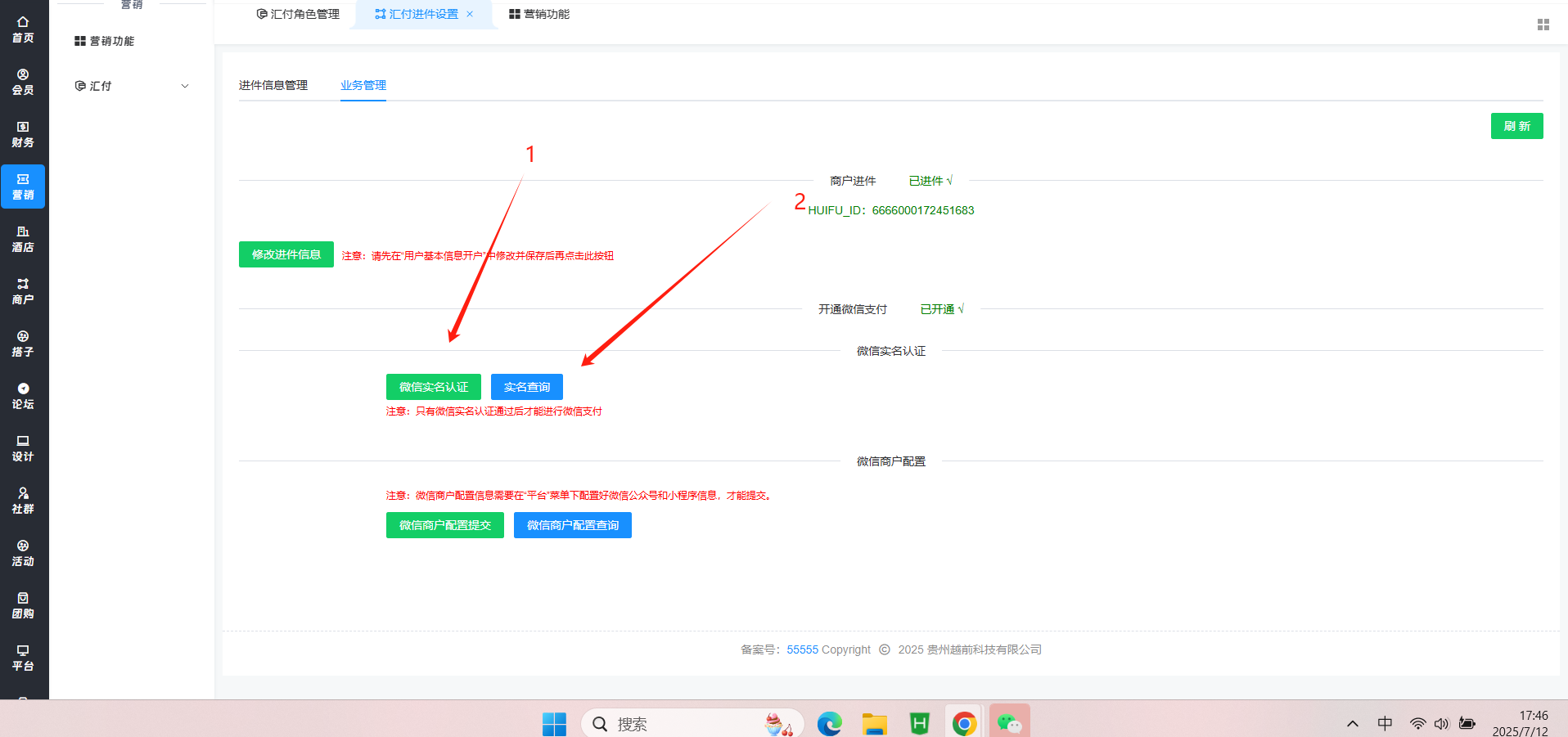Click the Windows taskbar search box

point(687,724)
